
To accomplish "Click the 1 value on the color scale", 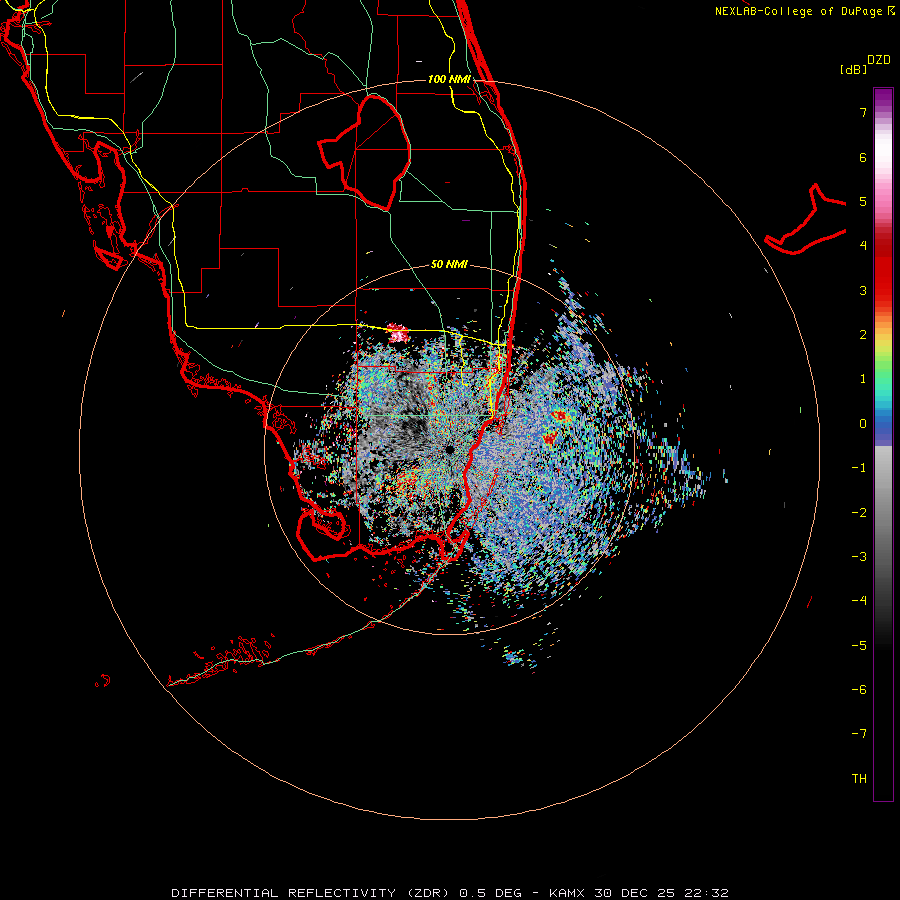I will [863, 379].
